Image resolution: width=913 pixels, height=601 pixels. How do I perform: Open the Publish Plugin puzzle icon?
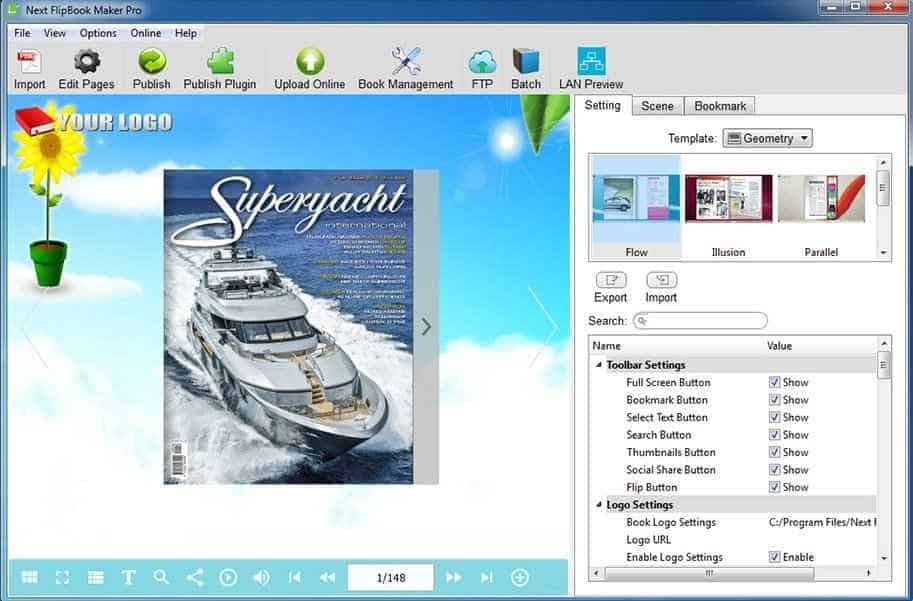click(x=221, y=61)
